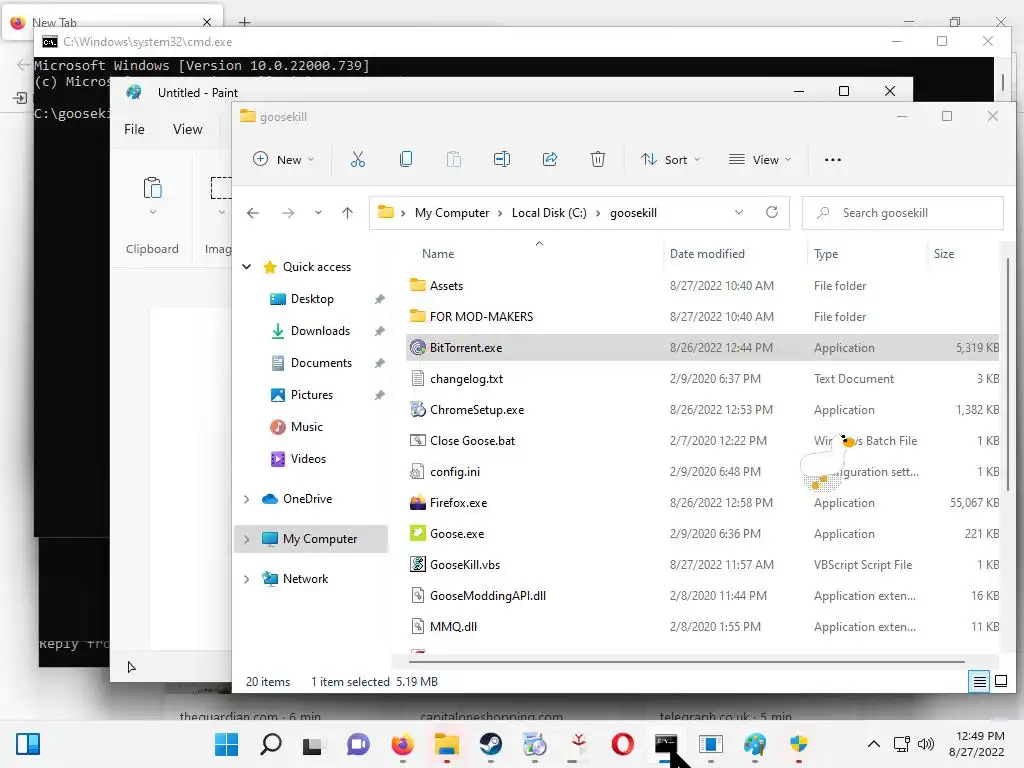Click the horizontal scrollbar of file list
The image size is (1024, 768).
[686, 662]
